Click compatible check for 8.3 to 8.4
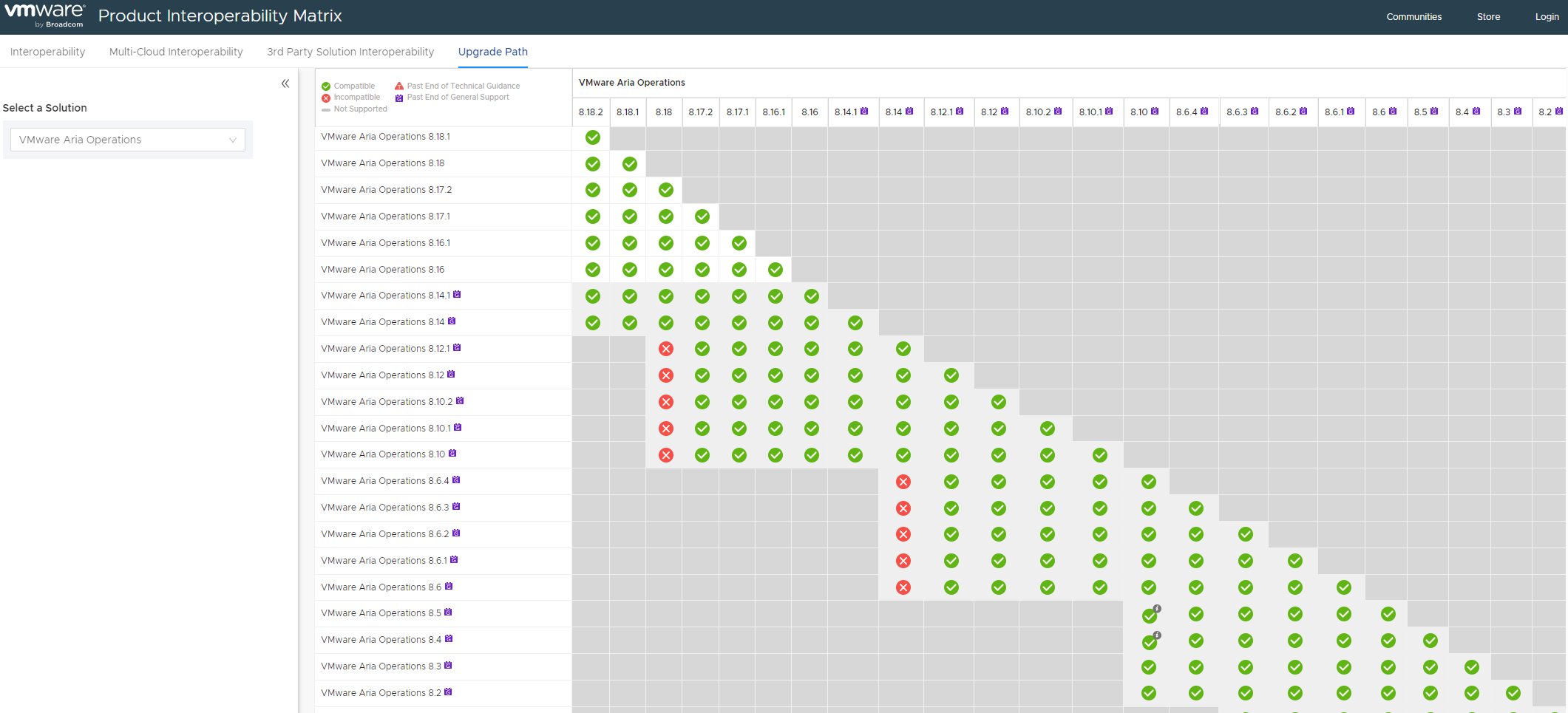Image resolution: width=1568 pixels, height=713 pixels. click(1472, 667)
